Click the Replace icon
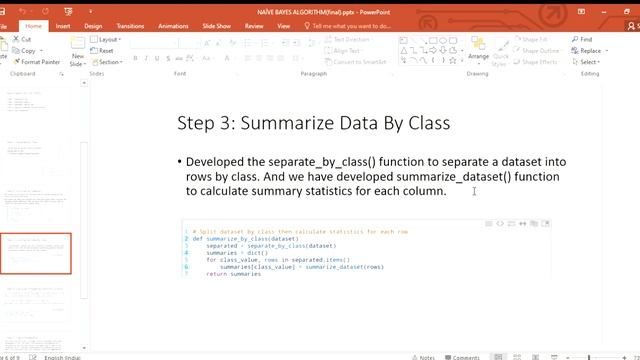The image size is (640, 360). pyautogui.click(x=575, y=51)
